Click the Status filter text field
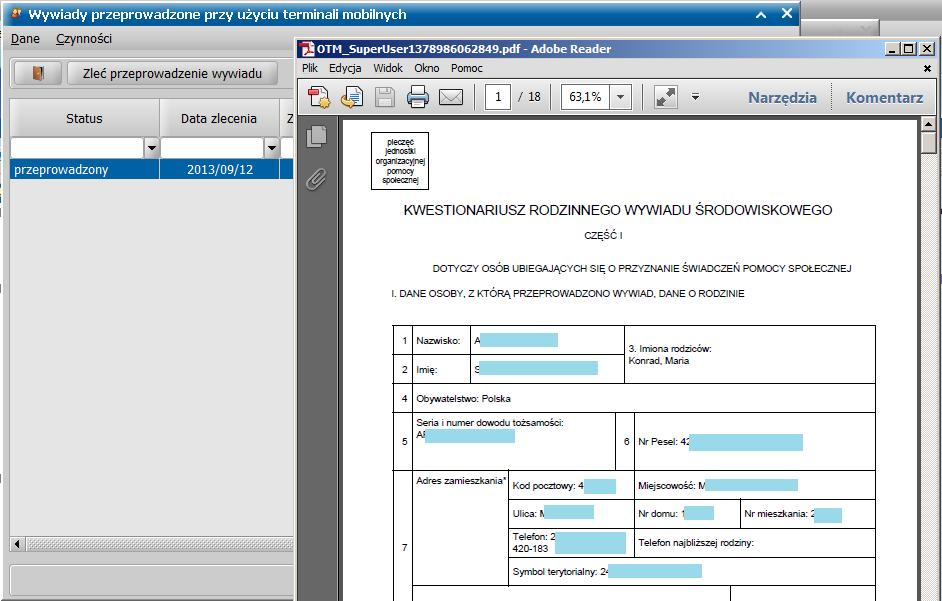 [x=77, y=147]
